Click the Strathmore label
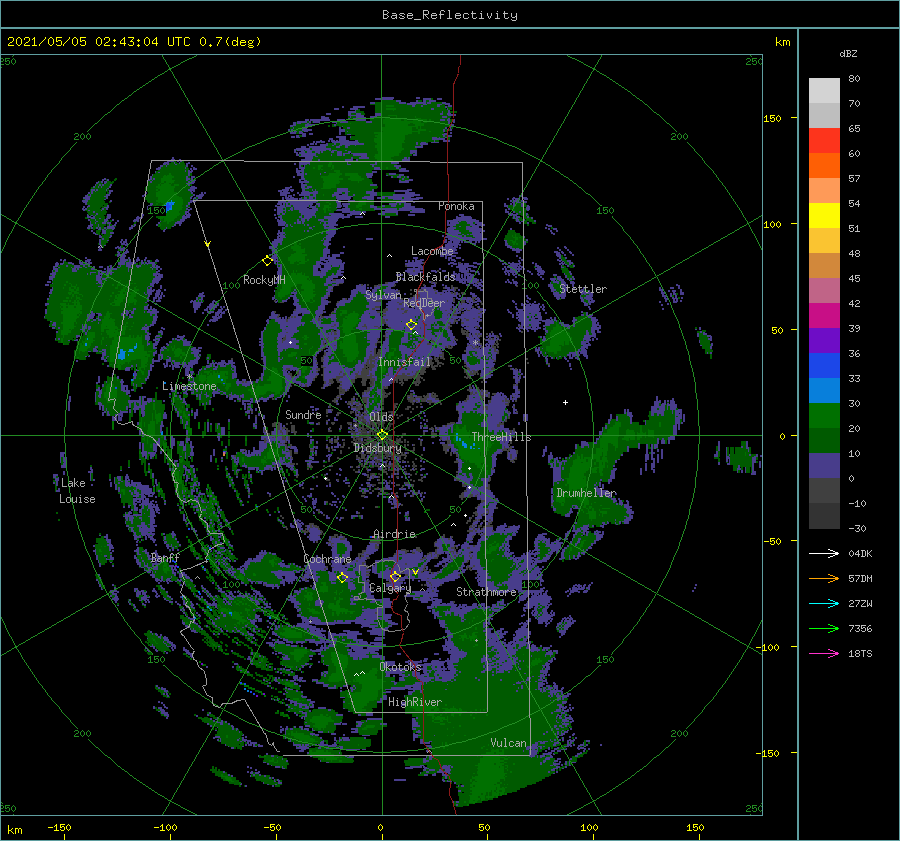900x841 pixels. point(486,592)
